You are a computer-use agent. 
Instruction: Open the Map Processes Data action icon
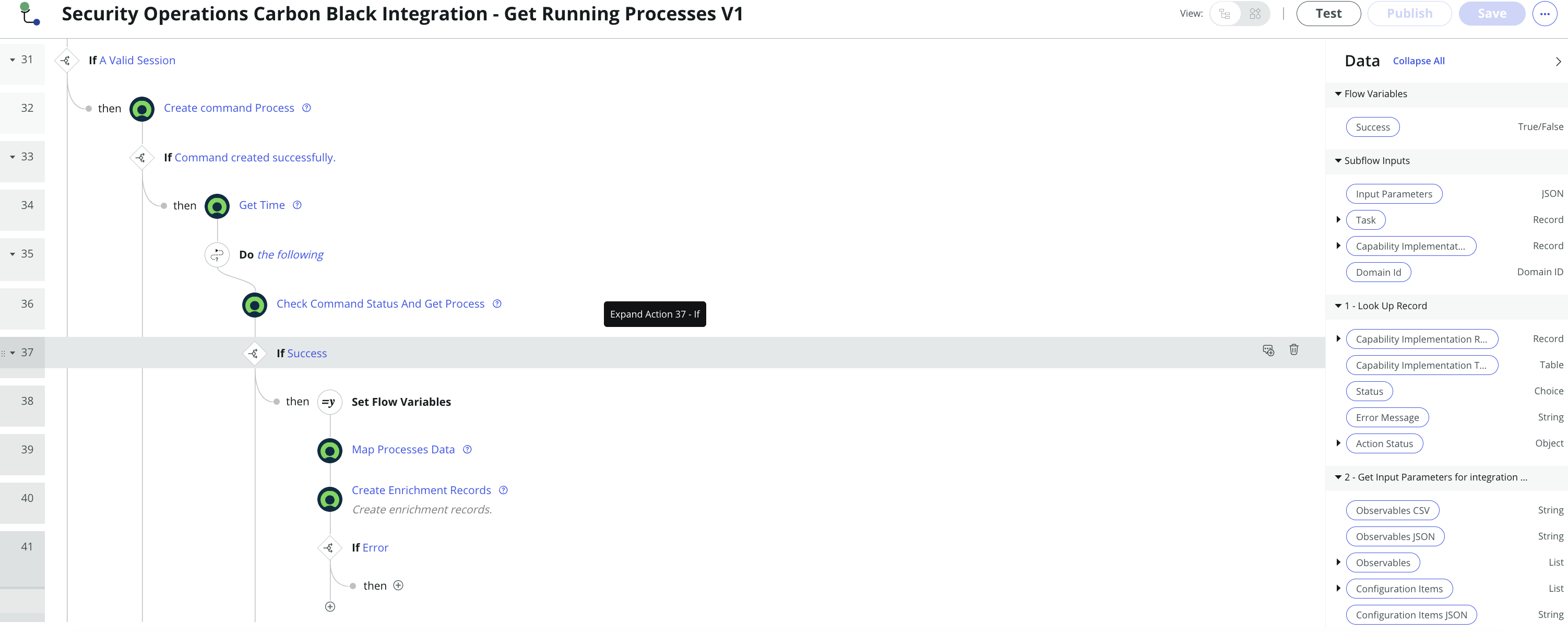[329, 450]
